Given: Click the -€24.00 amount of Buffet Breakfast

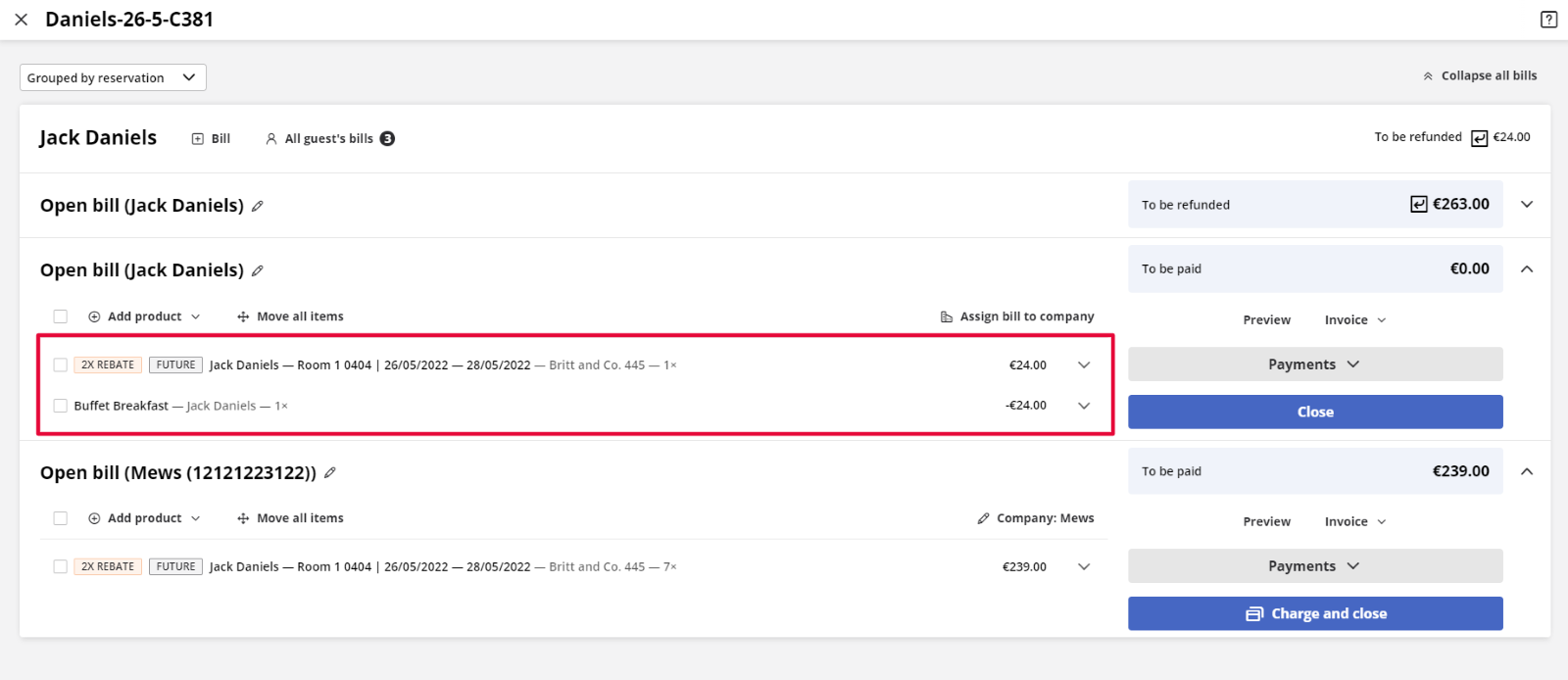Looking at the screenshot, I should [1026, 406].
